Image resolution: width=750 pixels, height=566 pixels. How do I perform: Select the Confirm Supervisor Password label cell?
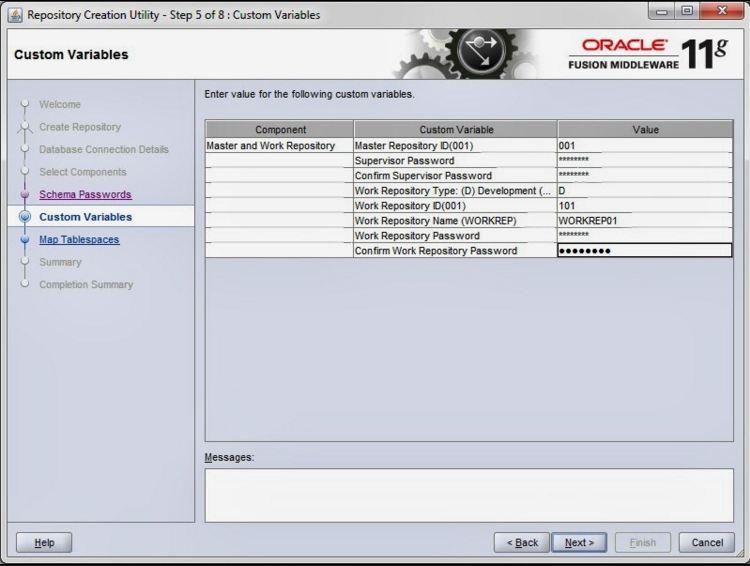click(x=455, y=176)
